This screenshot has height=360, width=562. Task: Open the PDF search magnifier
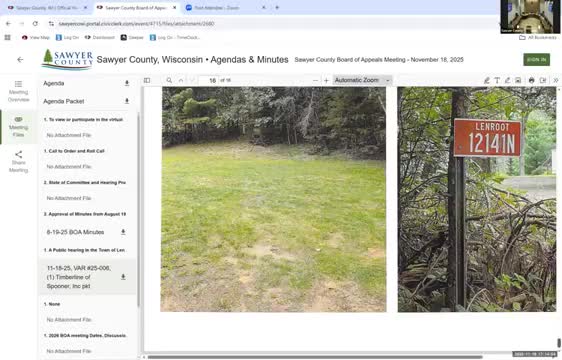click(x=169, y=80)
